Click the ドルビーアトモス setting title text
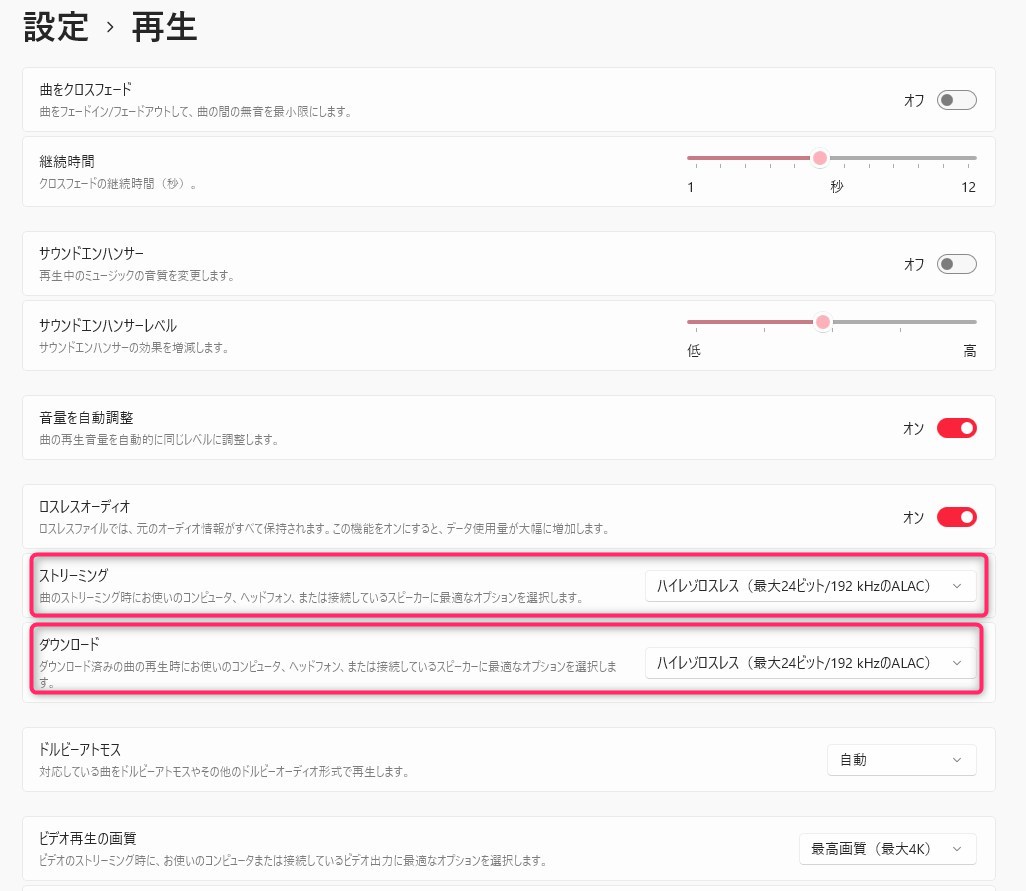The width and height of the screenshot is (1026, 891). click(x=80, y=750)
